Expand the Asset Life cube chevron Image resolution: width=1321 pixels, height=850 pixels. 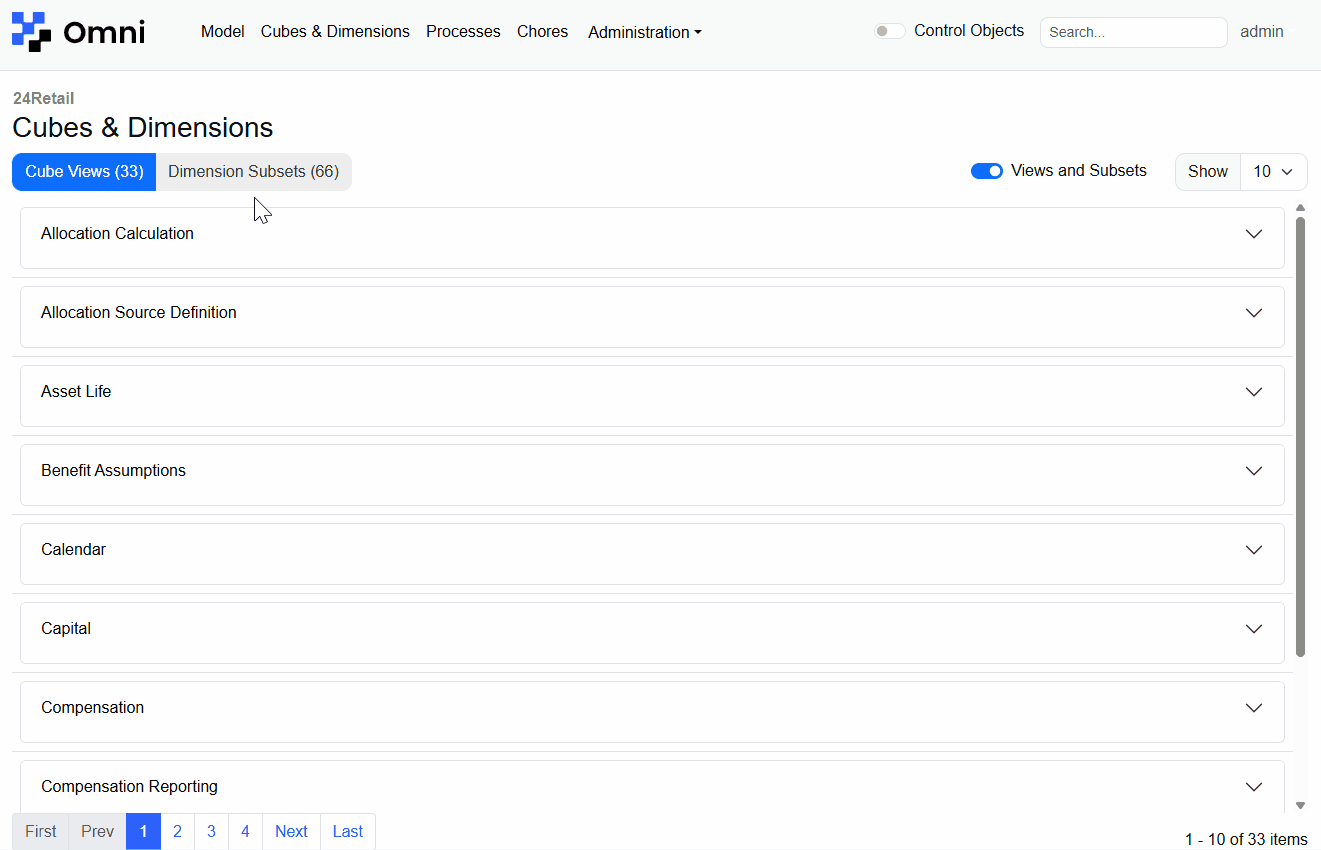point(1253,392)
